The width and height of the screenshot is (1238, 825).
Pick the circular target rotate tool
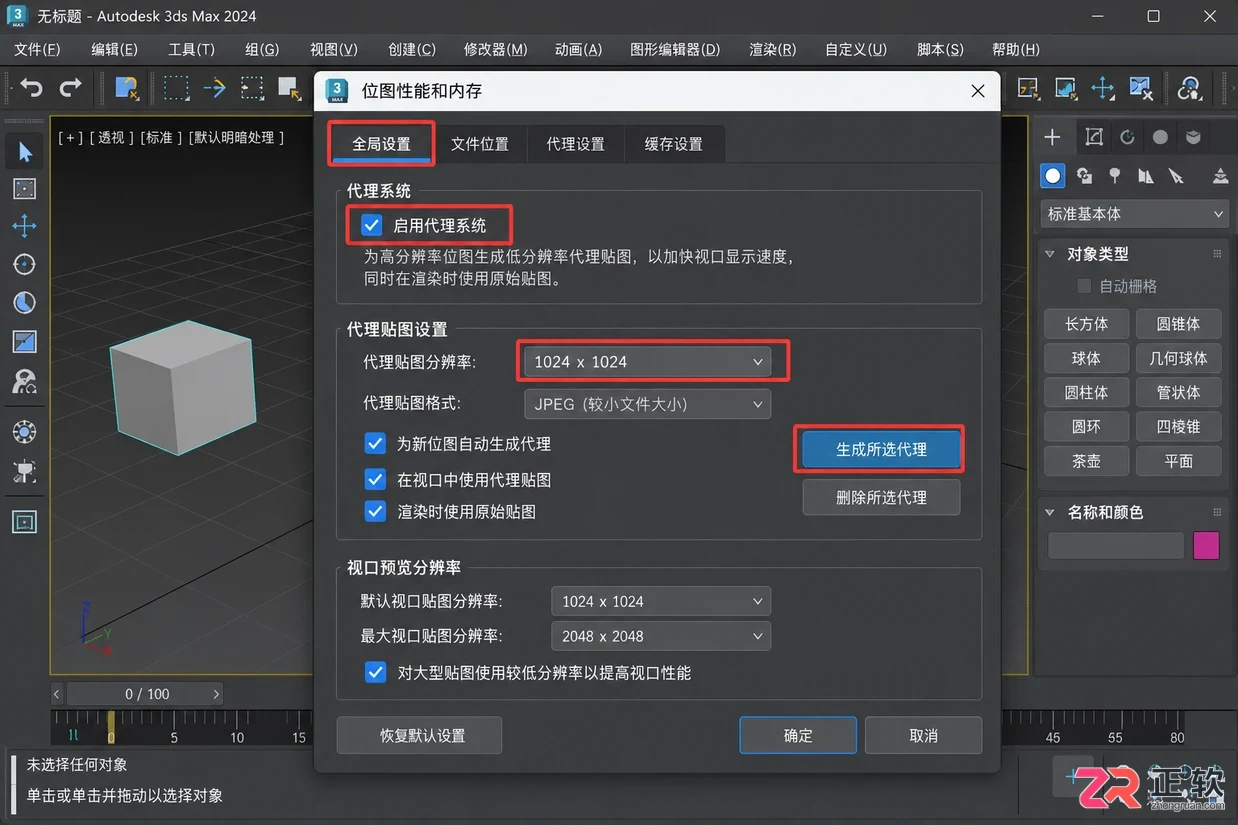[25, 264]
